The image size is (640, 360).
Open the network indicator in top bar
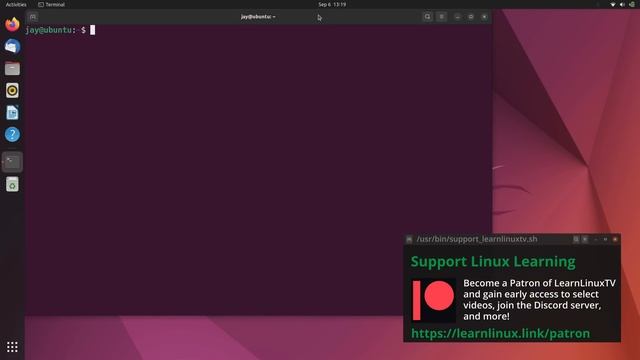pos(613,4)
